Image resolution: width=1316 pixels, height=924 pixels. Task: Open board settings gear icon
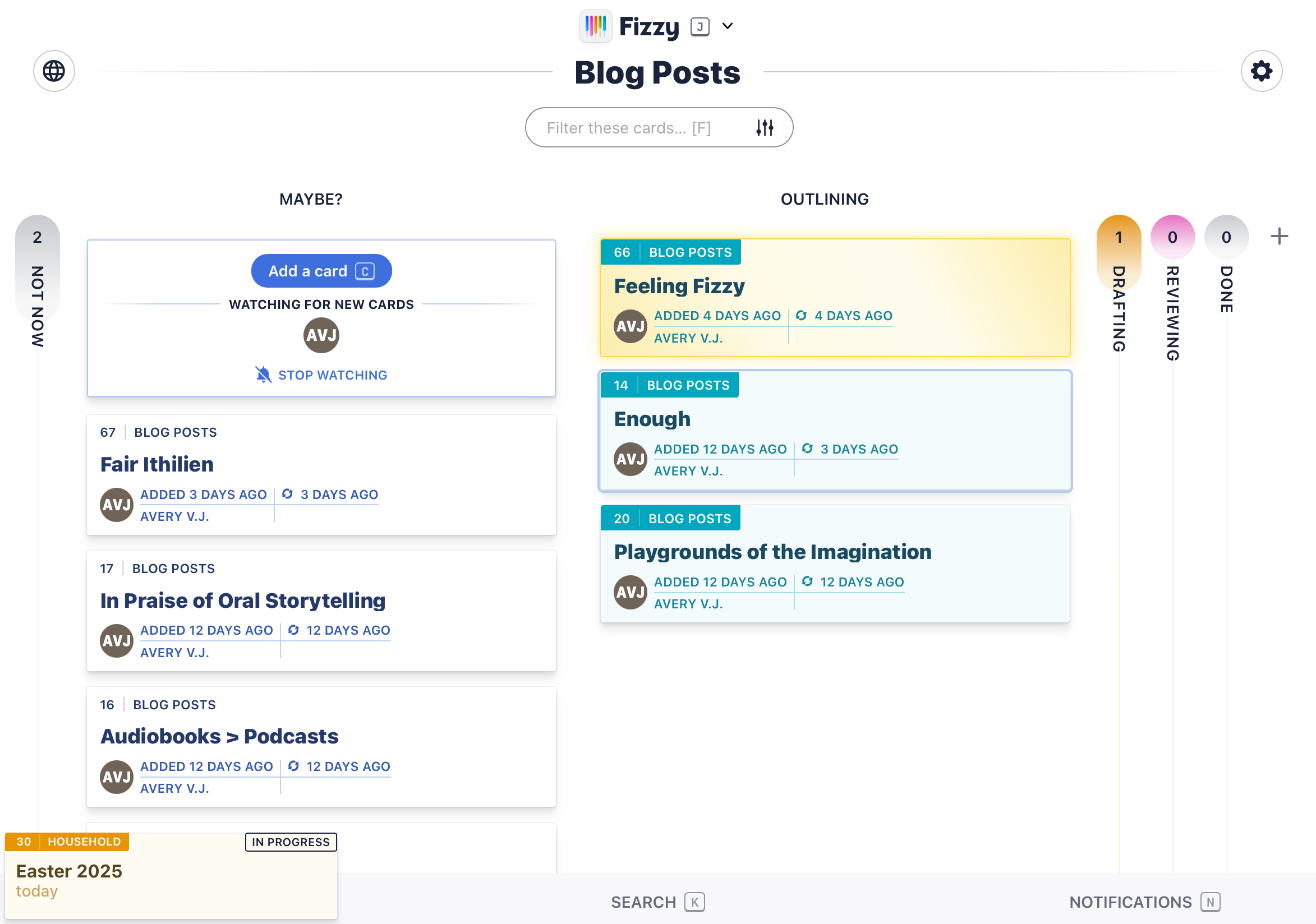[x=1261, y=71]
